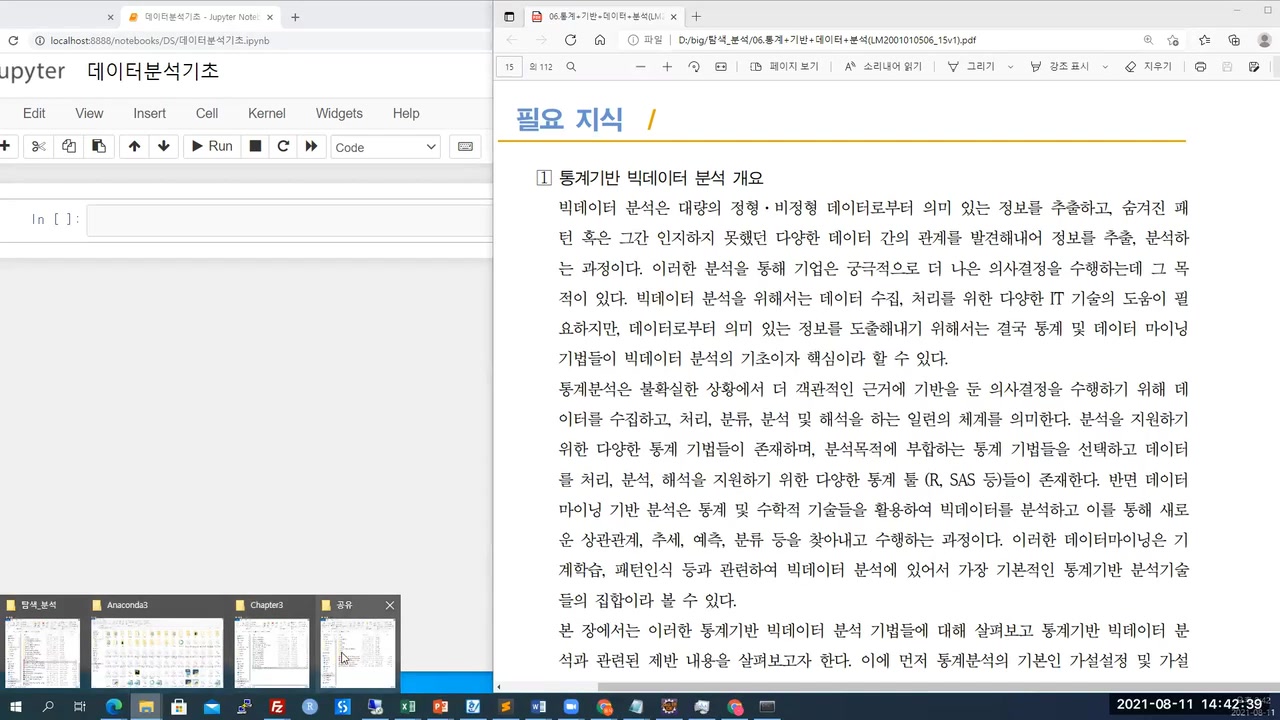Interrupt the kernel with the stop icon
Screen dimensions: 1280x720
pyautogui.click(x=254, y=146)
